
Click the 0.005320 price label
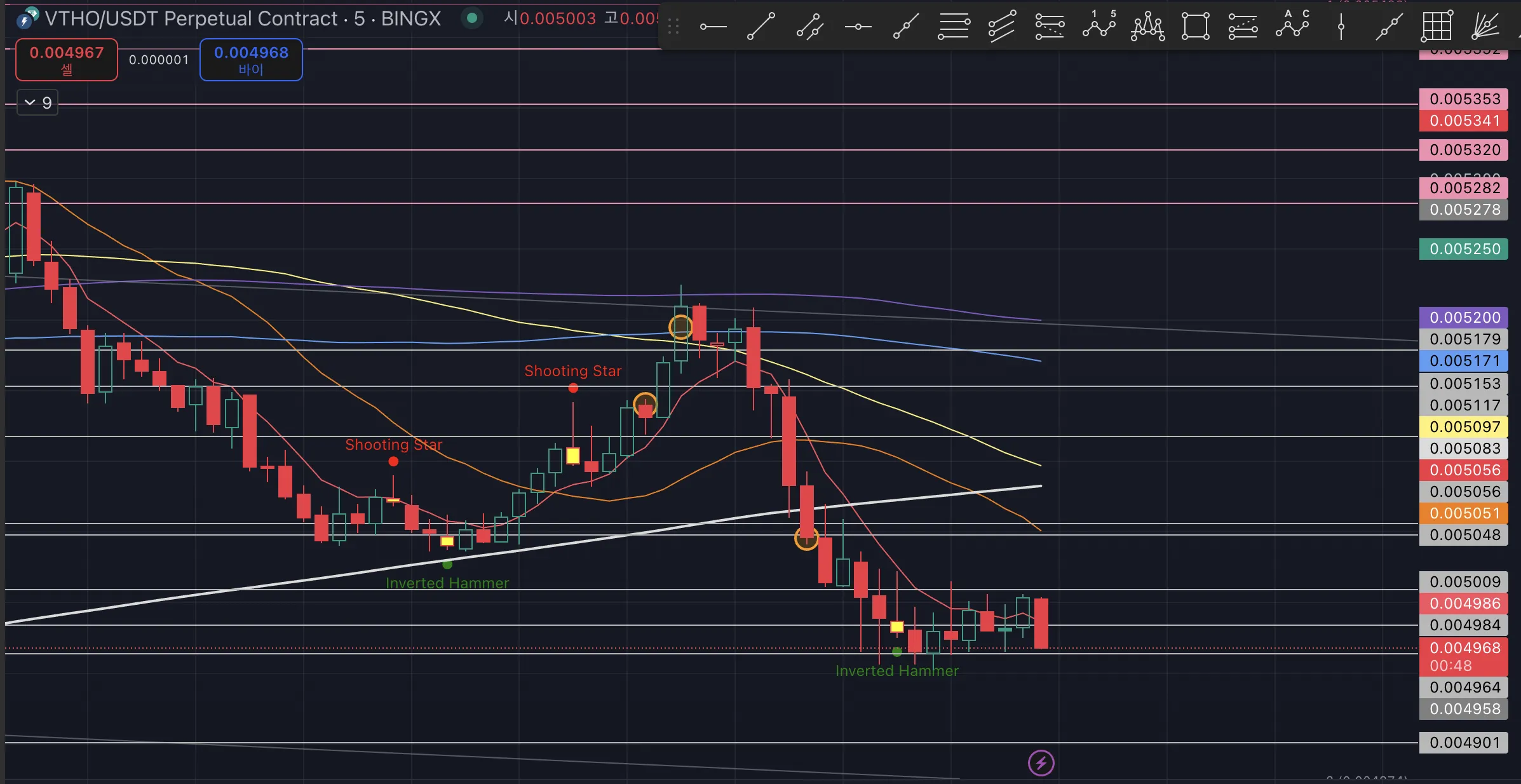tap(1464, 150)
